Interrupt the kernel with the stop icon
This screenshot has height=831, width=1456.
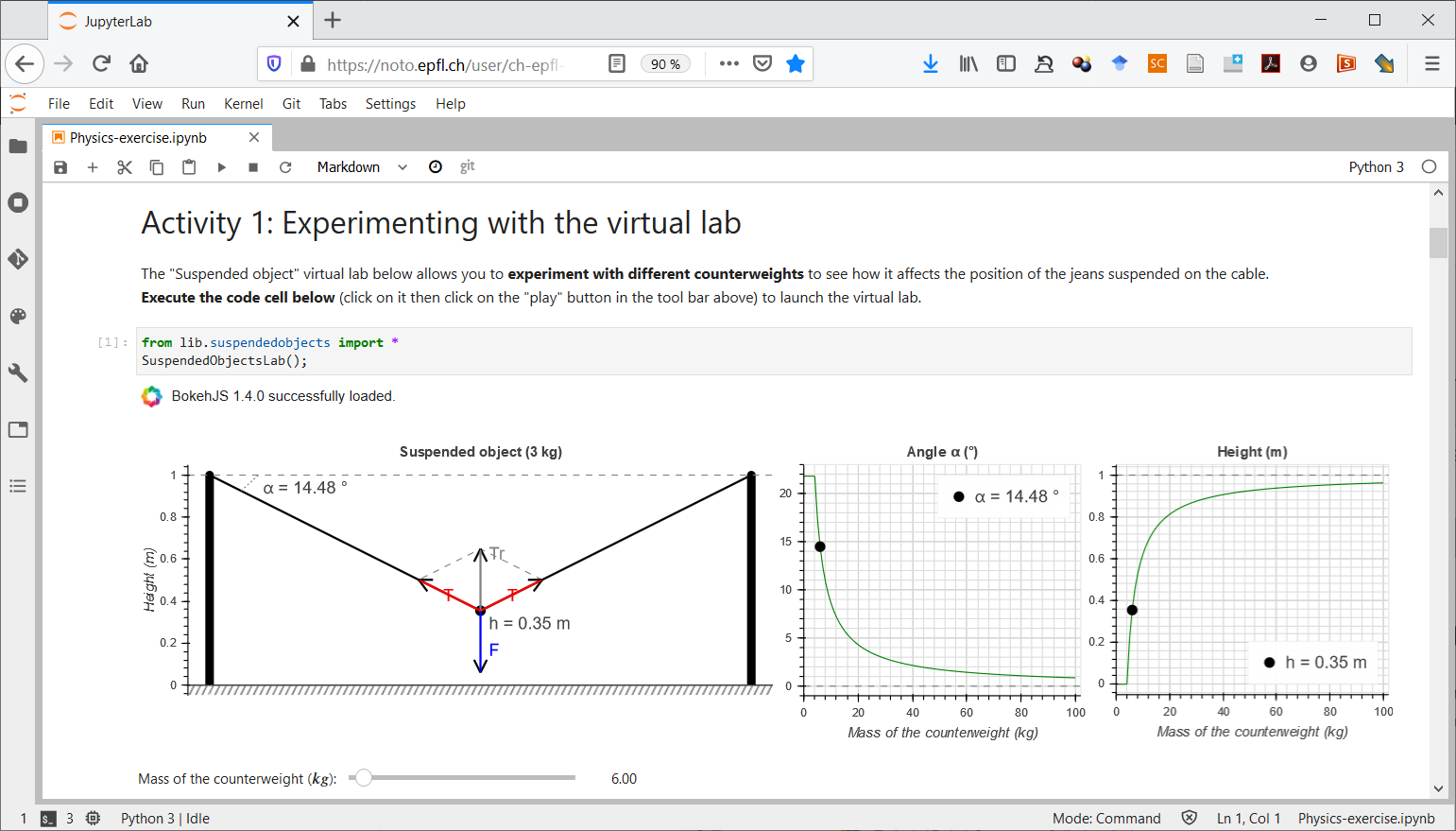tap(253, 167)
